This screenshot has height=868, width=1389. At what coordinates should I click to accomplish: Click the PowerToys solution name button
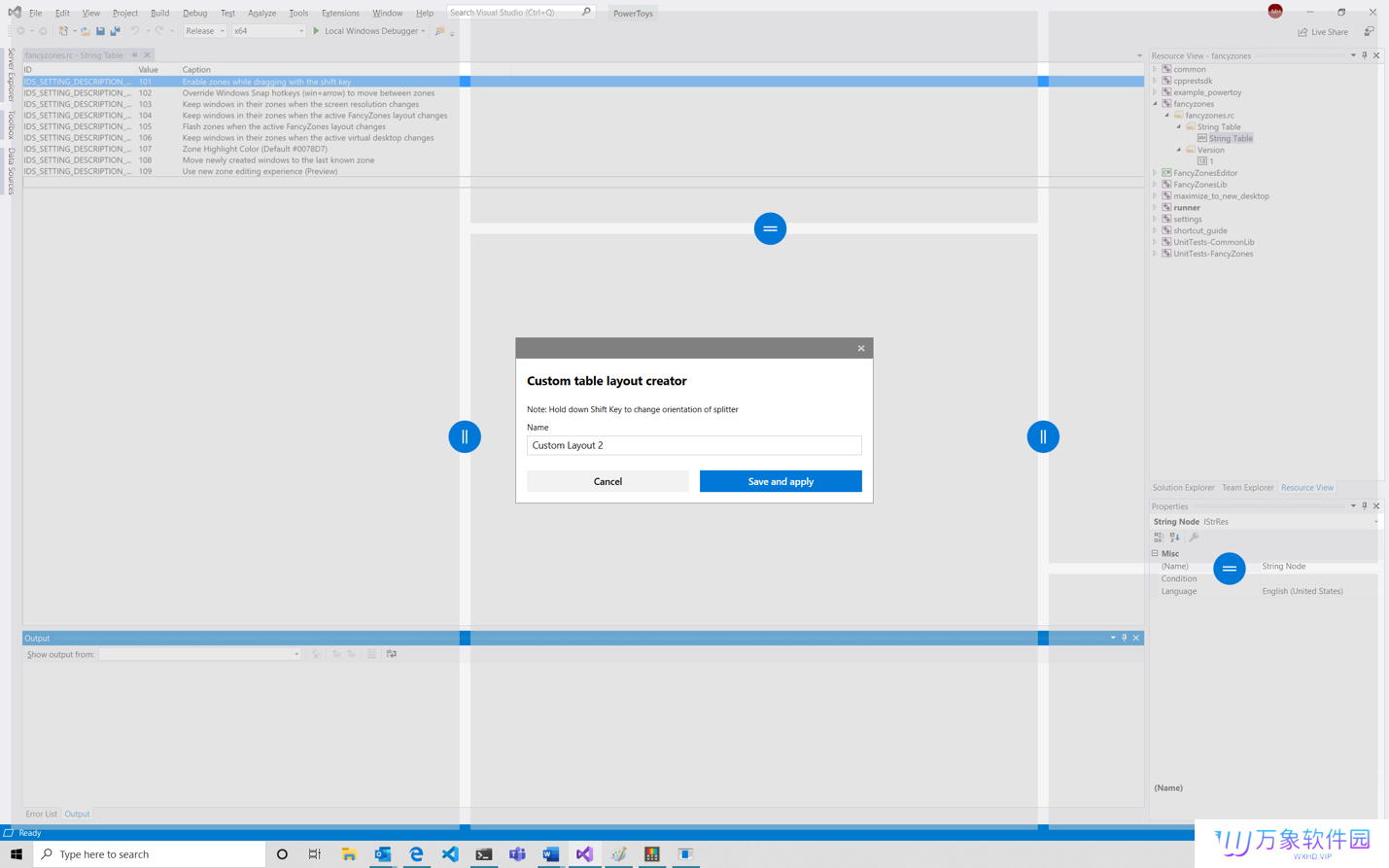tap(633, 14)
